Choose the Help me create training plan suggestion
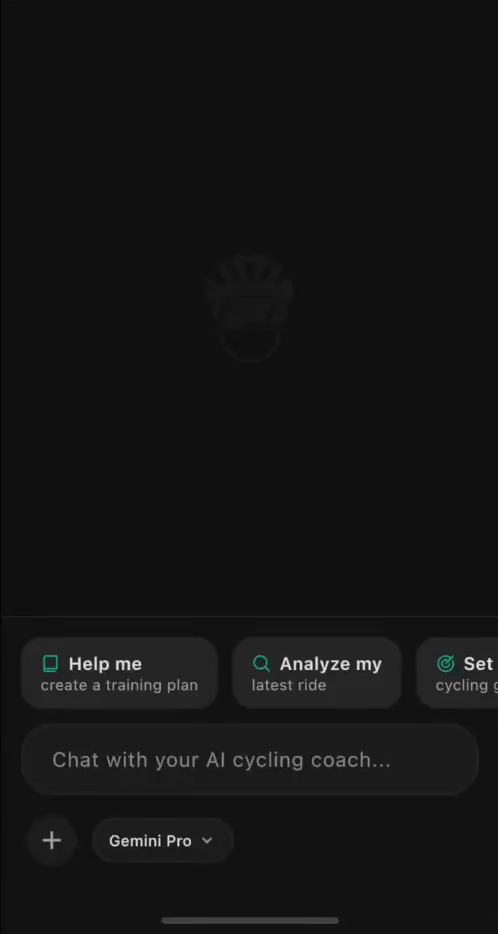Viewport: 498px width, 934px height. click(119, 673)
